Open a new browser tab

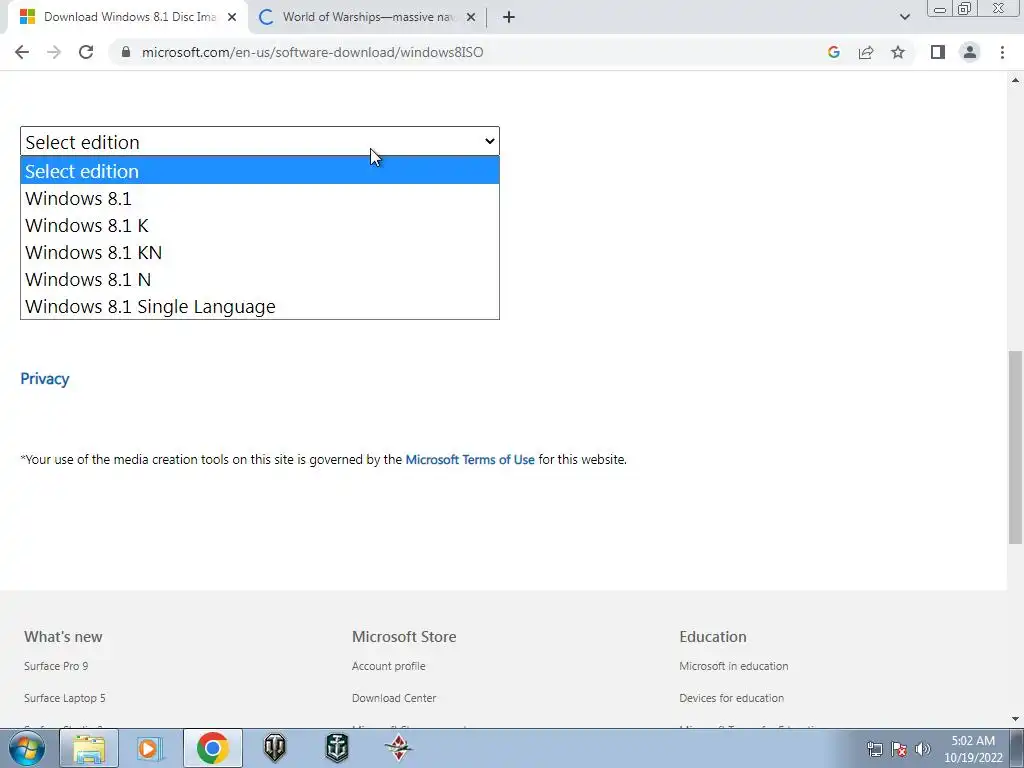point(509,17)
